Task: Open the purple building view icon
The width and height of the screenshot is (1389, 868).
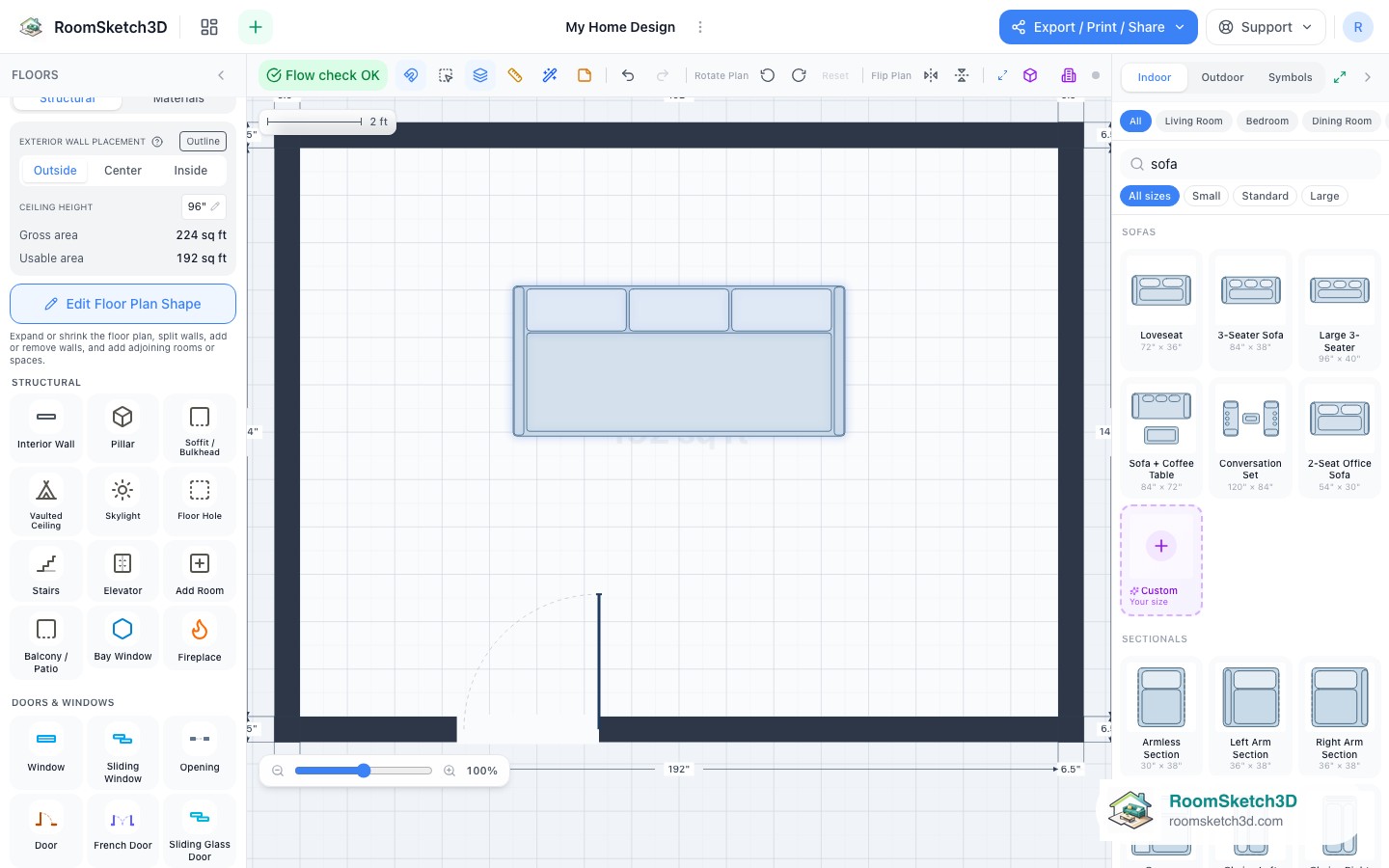Action: tap(1069, 75)
